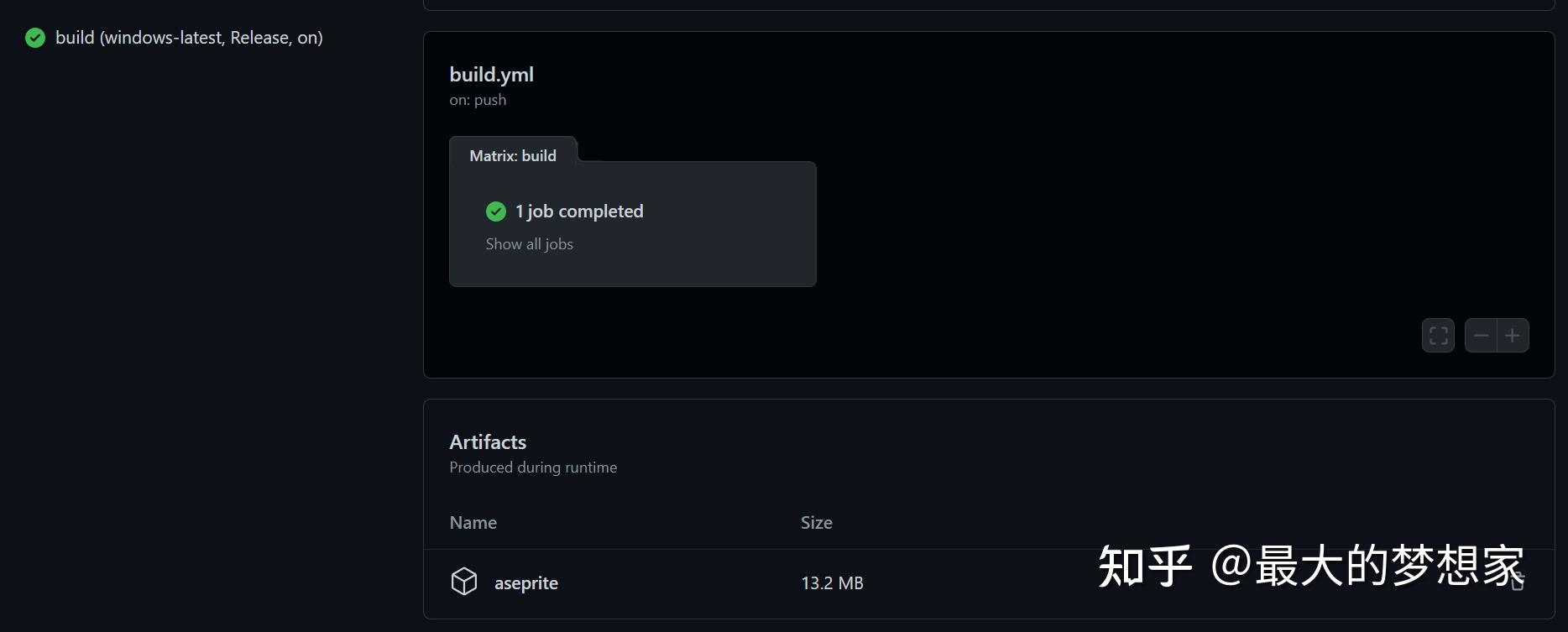Click the green check beside sidebar build job

tap(35, 38)
